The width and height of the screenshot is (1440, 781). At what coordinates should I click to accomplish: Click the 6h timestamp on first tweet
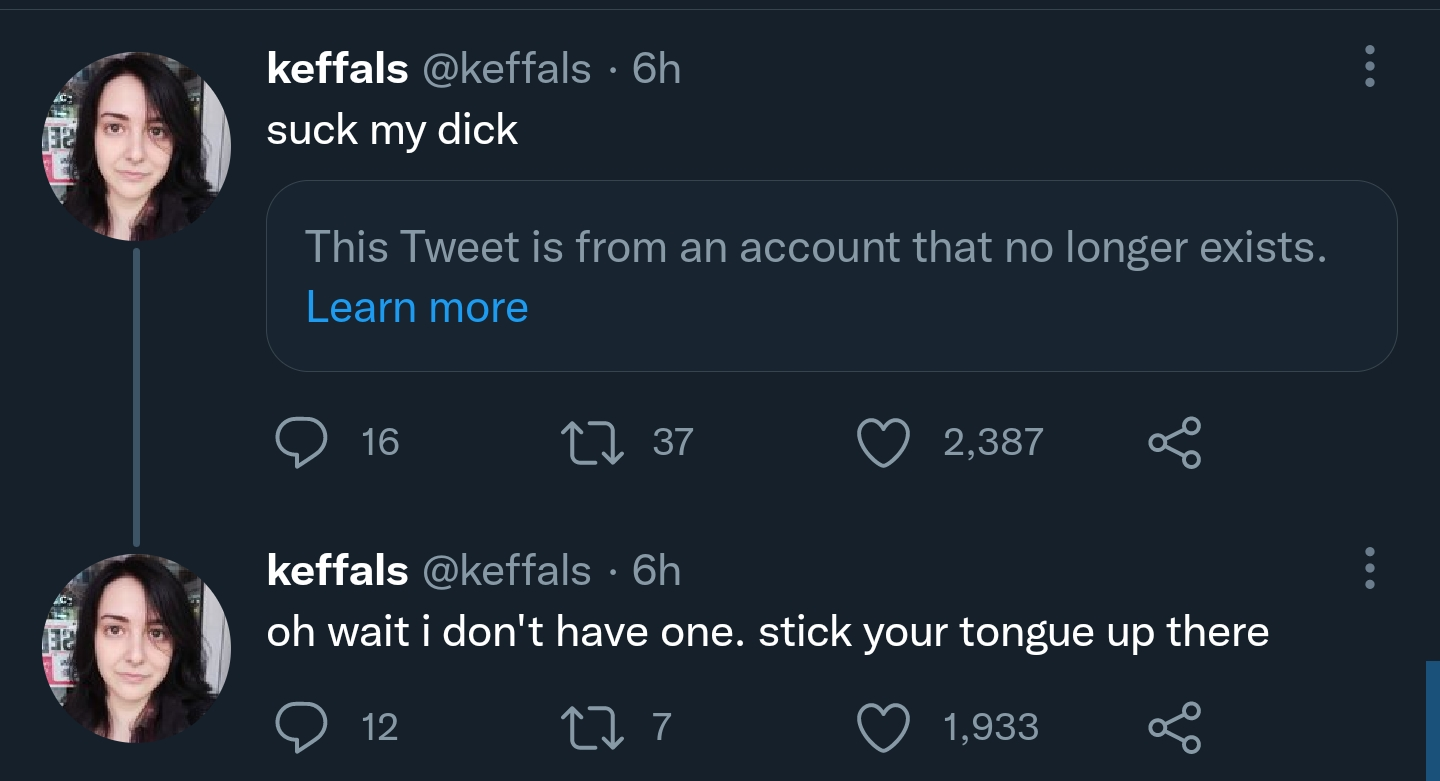click(657, 69)
